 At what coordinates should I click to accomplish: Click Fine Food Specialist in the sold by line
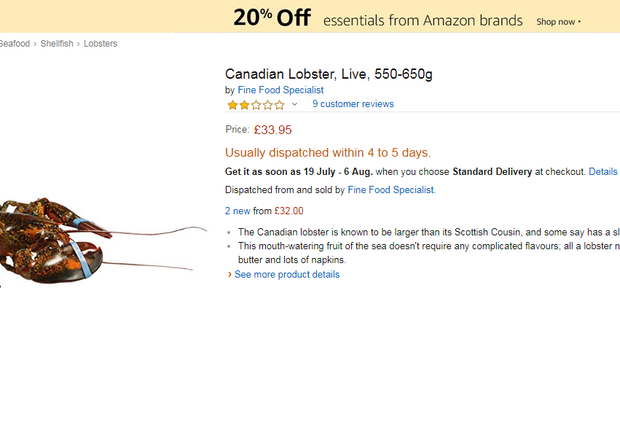(x=390, y=190)
